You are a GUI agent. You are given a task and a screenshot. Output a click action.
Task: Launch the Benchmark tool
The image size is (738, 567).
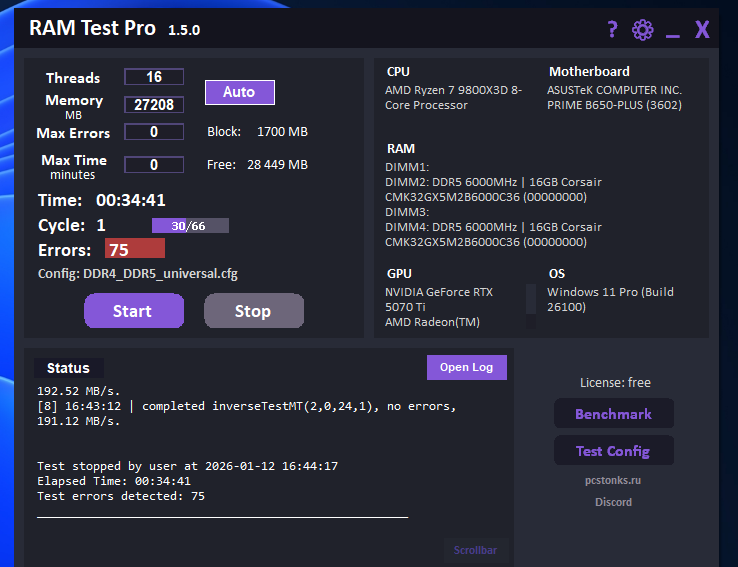click(613, 414)
